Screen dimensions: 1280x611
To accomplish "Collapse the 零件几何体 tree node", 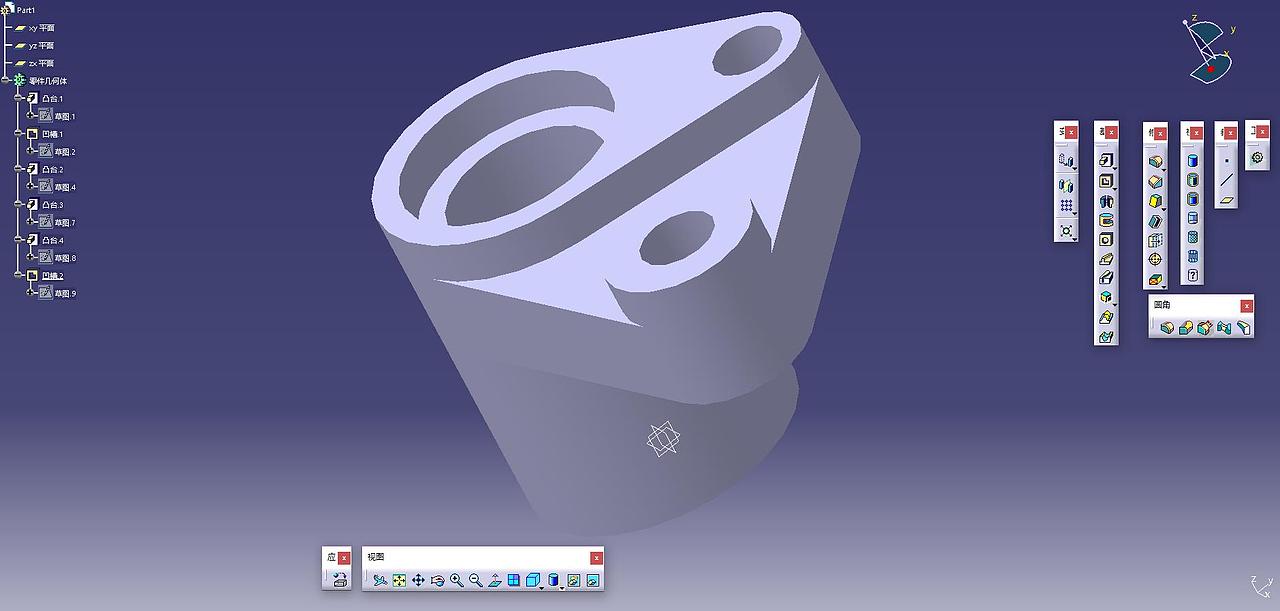I will coord(6,80).
